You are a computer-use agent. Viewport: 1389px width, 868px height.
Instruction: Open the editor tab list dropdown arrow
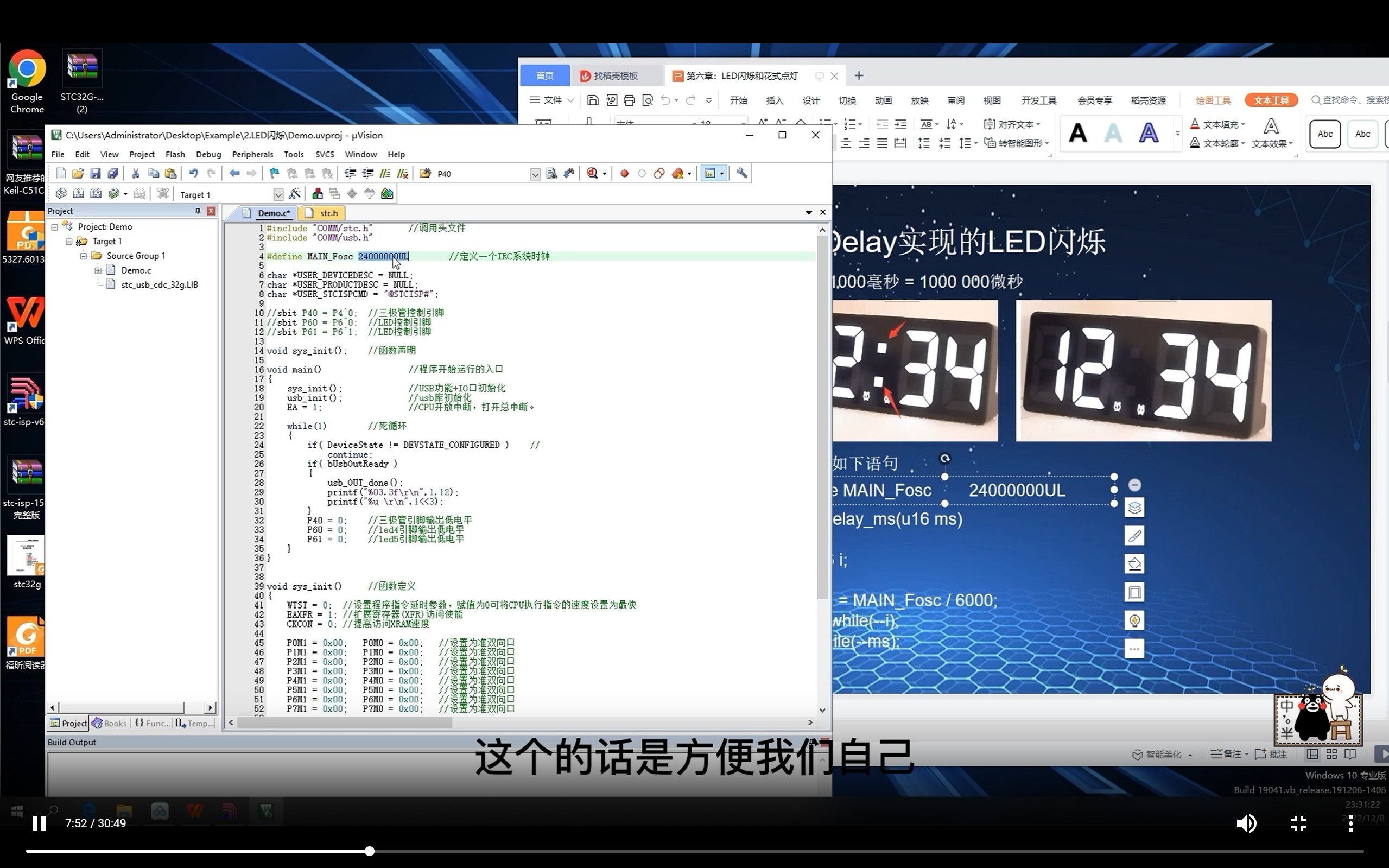click(809, 212)
